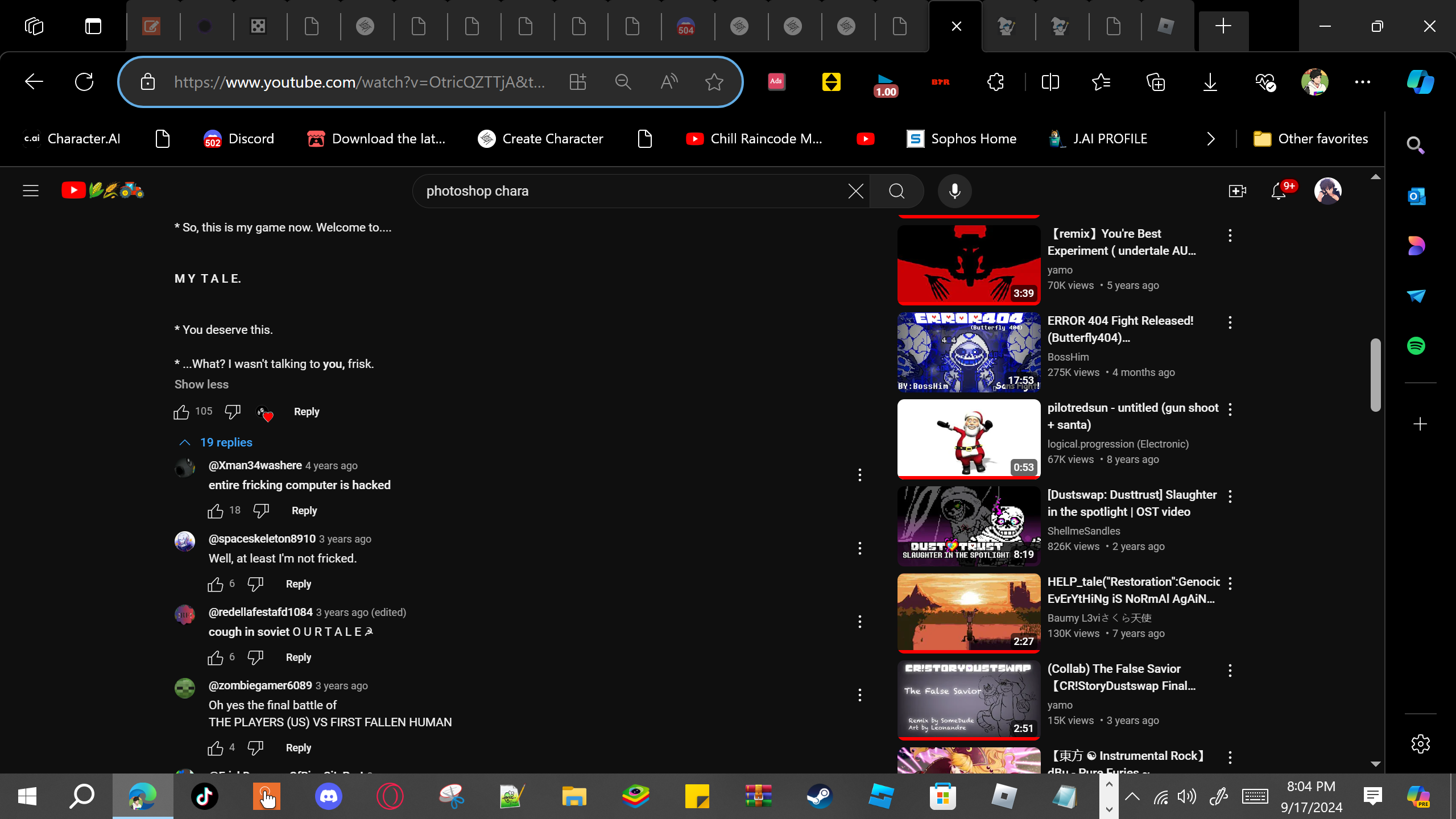This screenshot has width=1456, height=819.
Task: Open the Discord bookmark
Action: [239, 139]
